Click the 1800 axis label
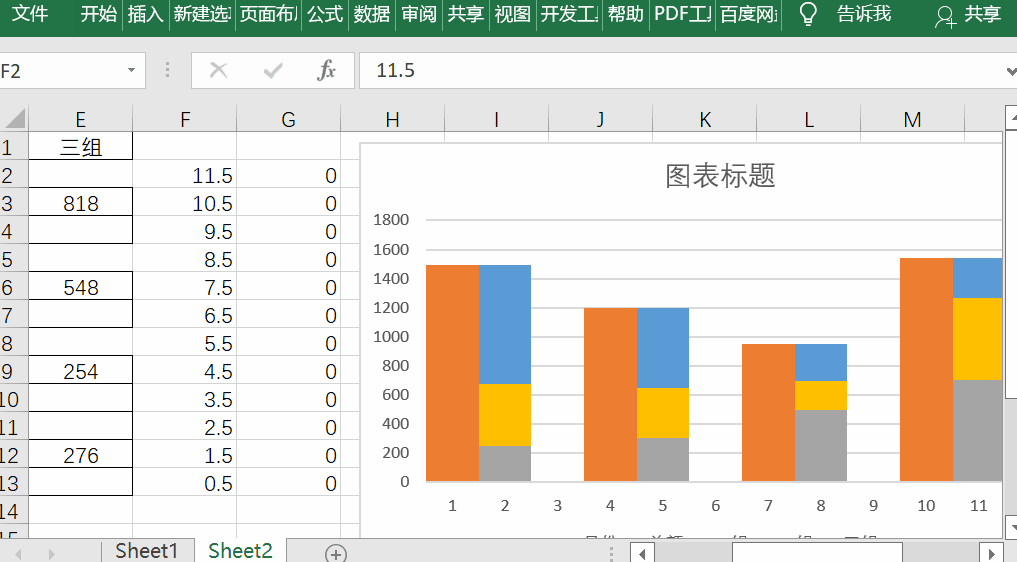 (x=391, y=219)
